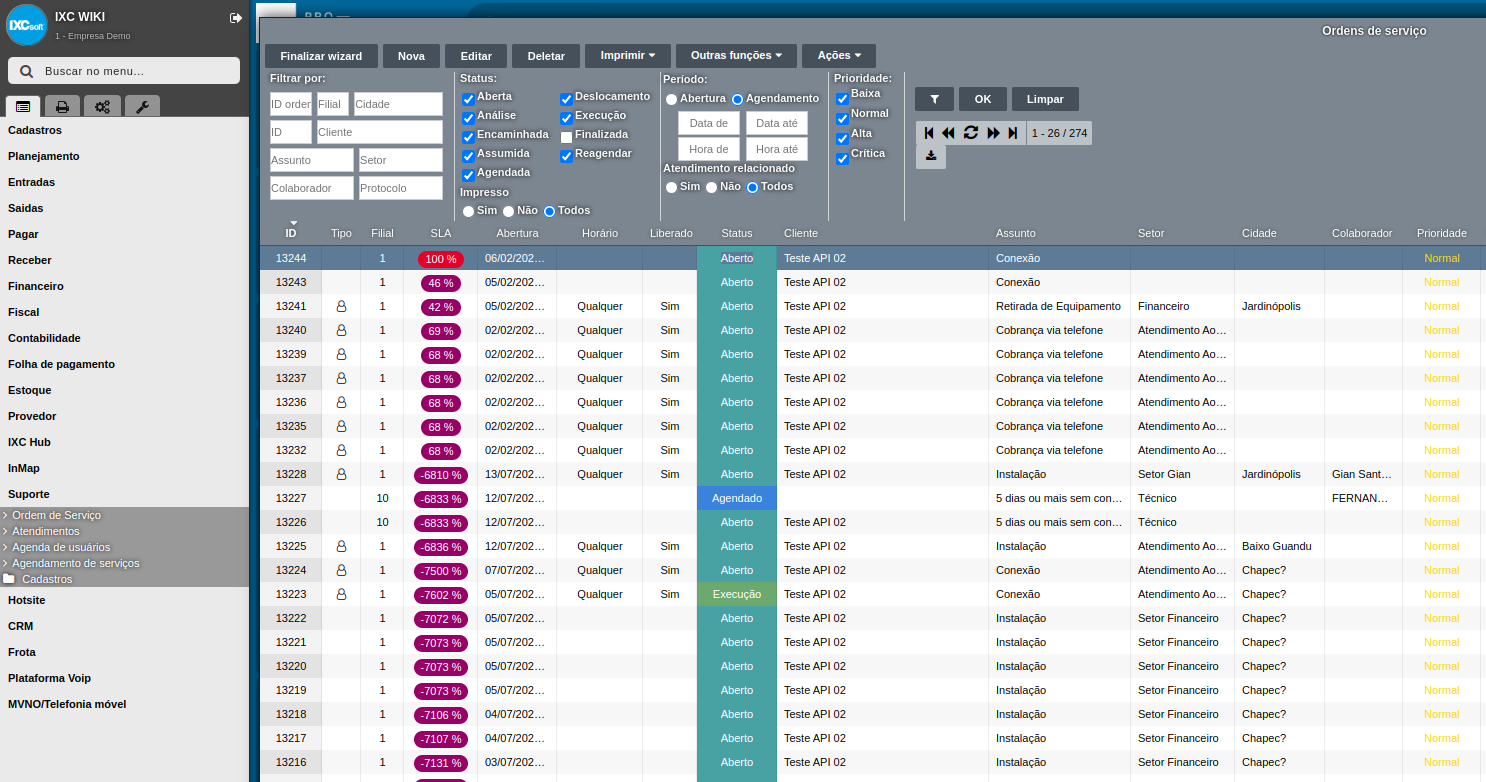The image size is (1486, 782).
Task: Click the red 100 % SLA badge
Action: click(441, 258)
